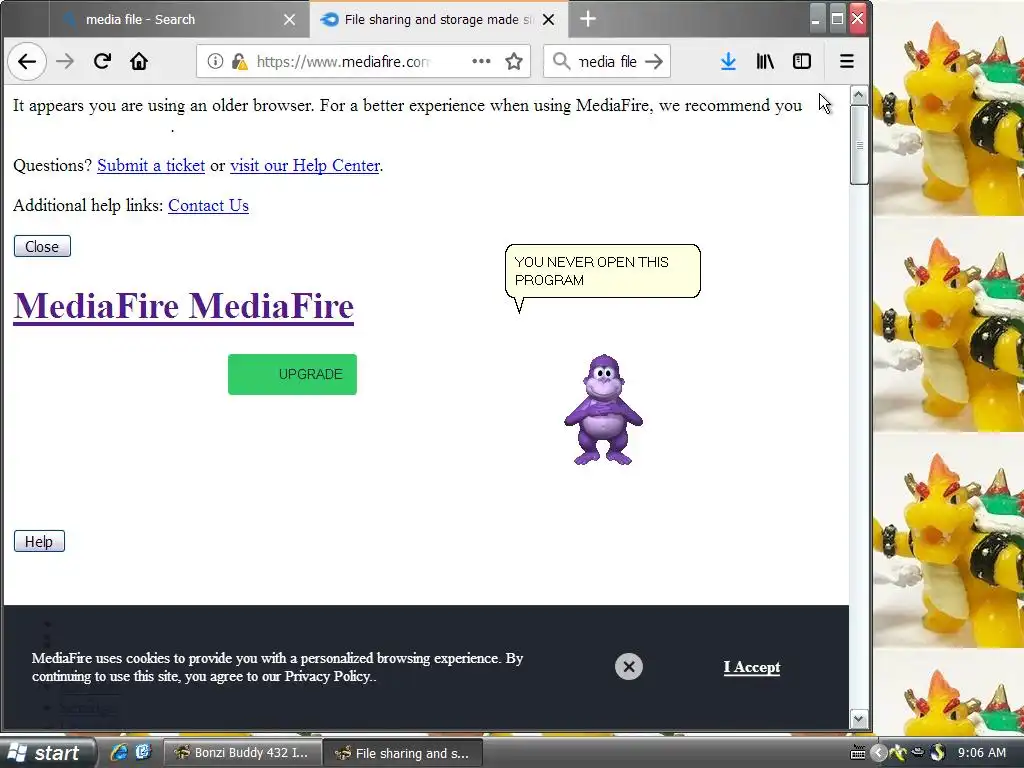The height and width of the screenshot is (768, 1024).
Task: Open the downloads arrow icon
Action: 728,61
